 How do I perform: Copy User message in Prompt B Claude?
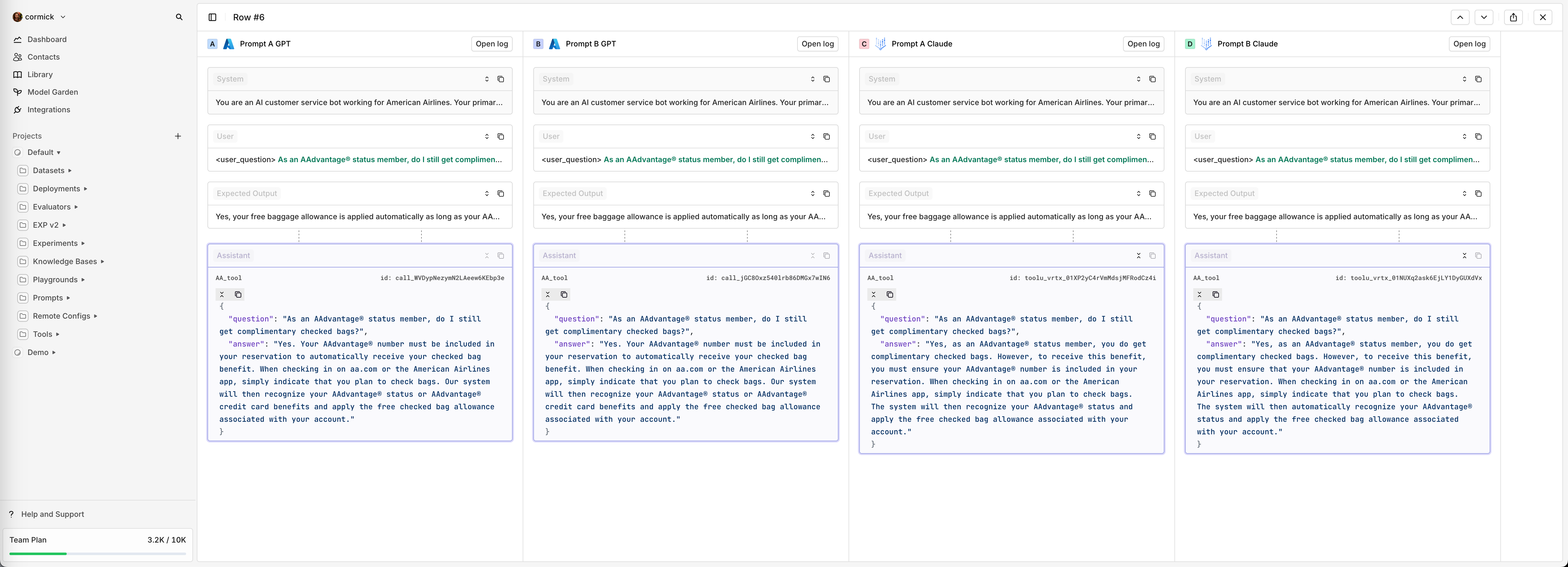(x=1478, y=136)
